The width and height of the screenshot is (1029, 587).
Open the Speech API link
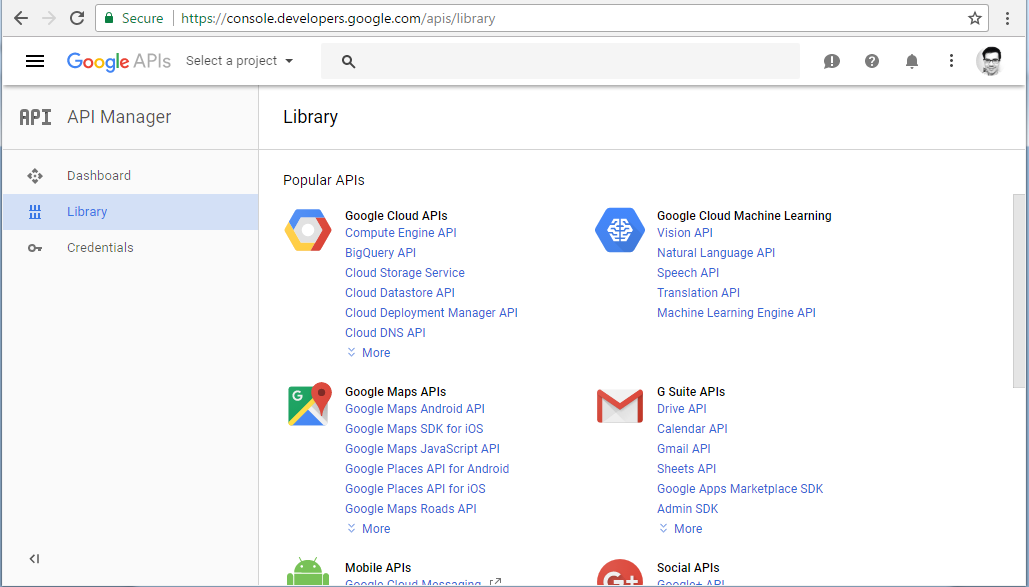(x=688, y=273)
